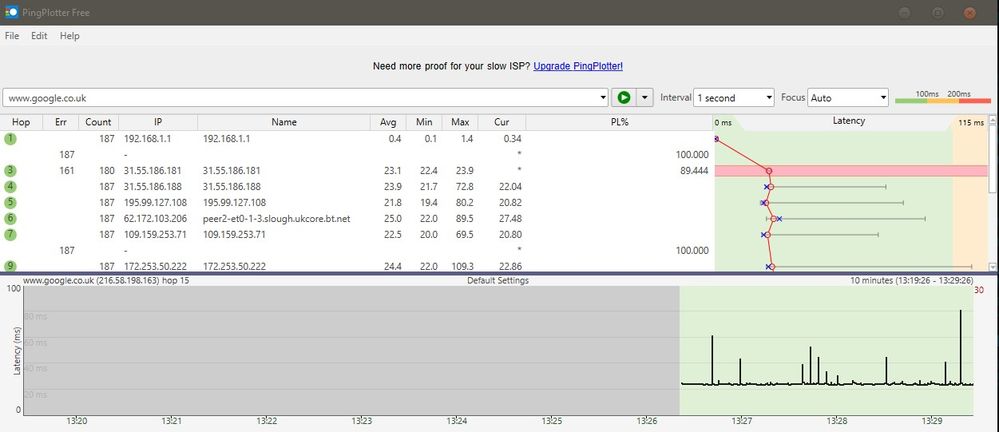Click the green start trace play button

pos(624,98)
